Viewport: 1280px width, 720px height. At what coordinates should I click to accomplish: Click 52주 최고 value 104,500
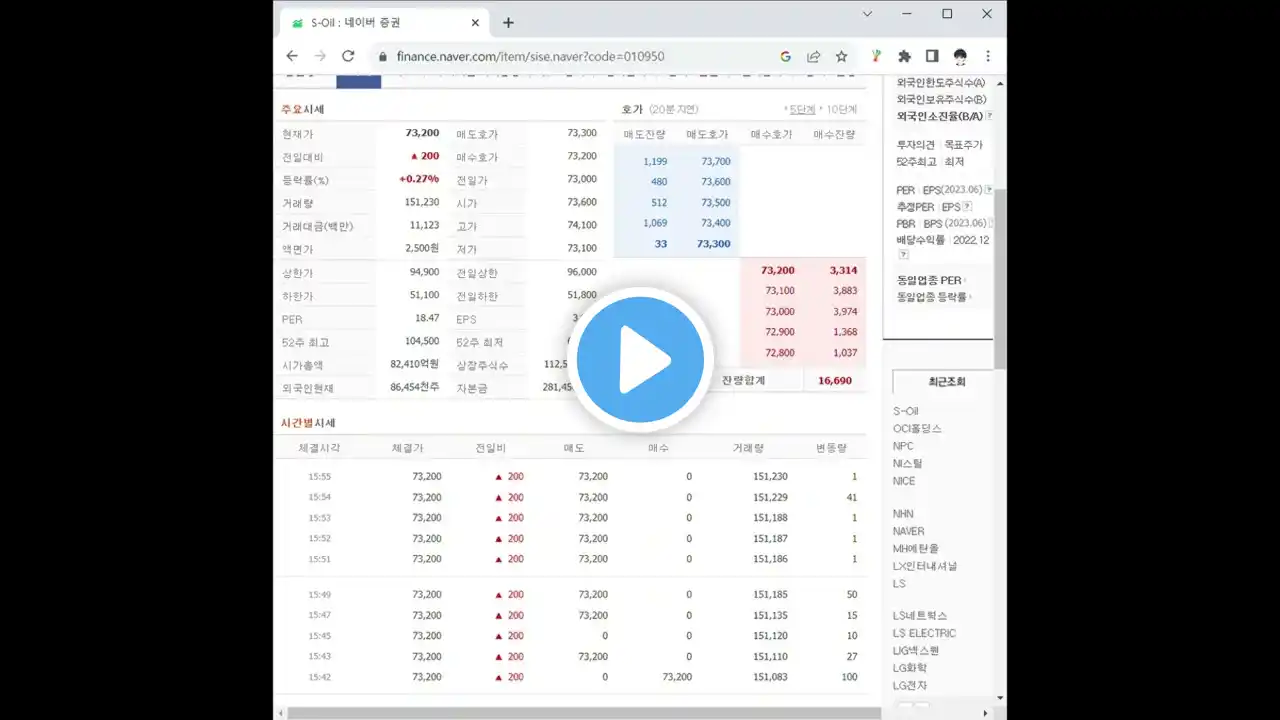422,341
